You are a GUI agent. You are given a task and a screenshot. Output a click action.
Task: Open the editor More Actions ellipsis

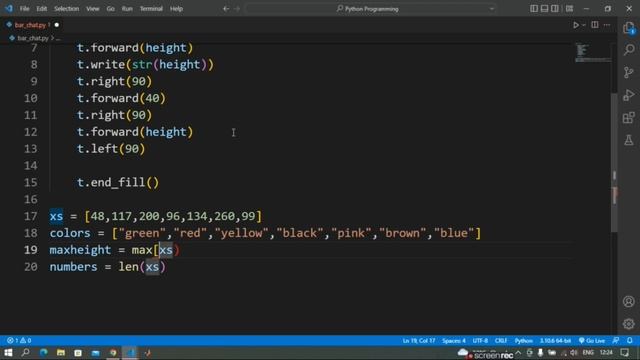point(607,25)
